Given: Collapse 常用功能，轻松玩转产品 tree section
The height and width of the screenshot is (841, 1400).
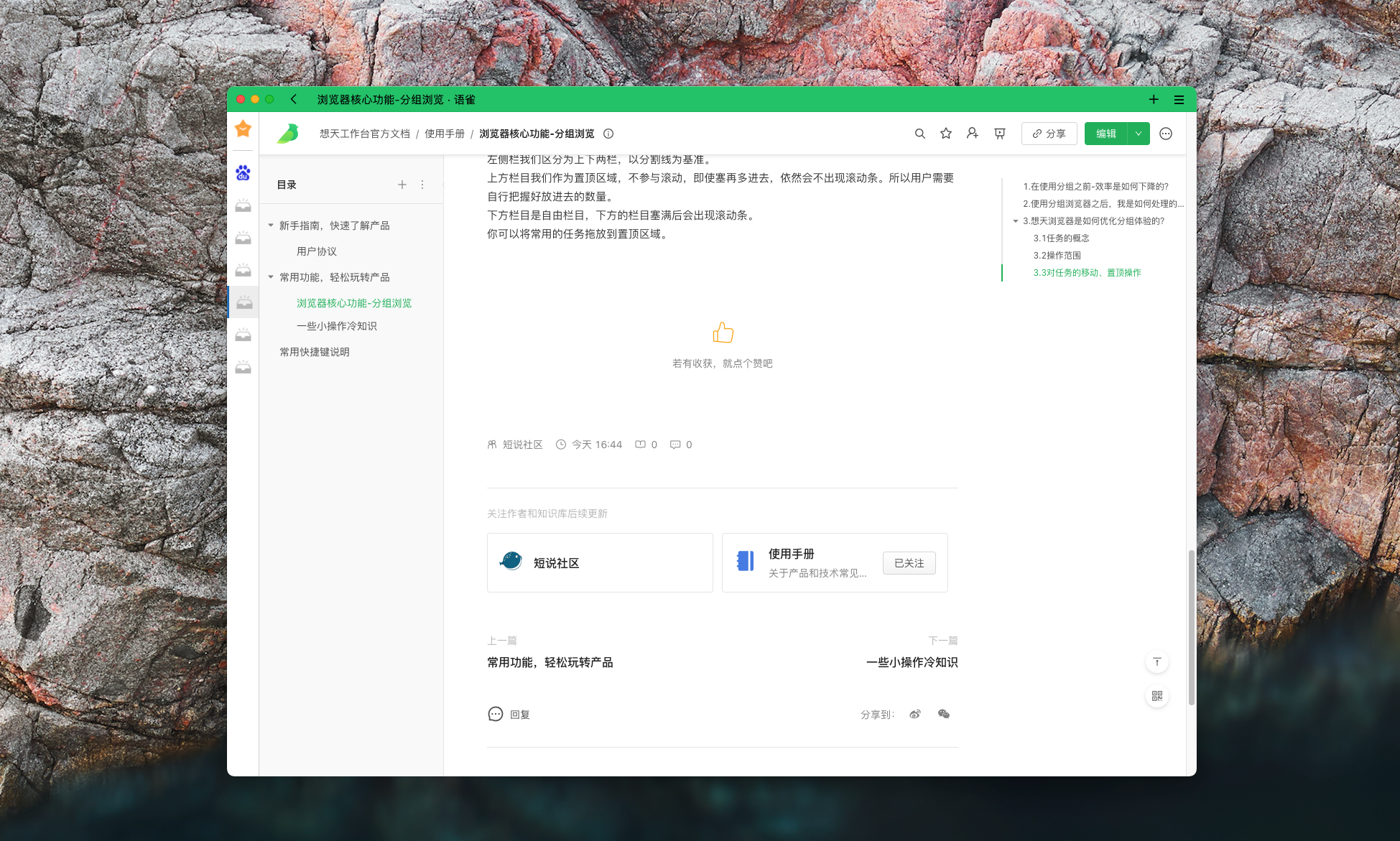Looking at the screenshot, I should 271,277.
